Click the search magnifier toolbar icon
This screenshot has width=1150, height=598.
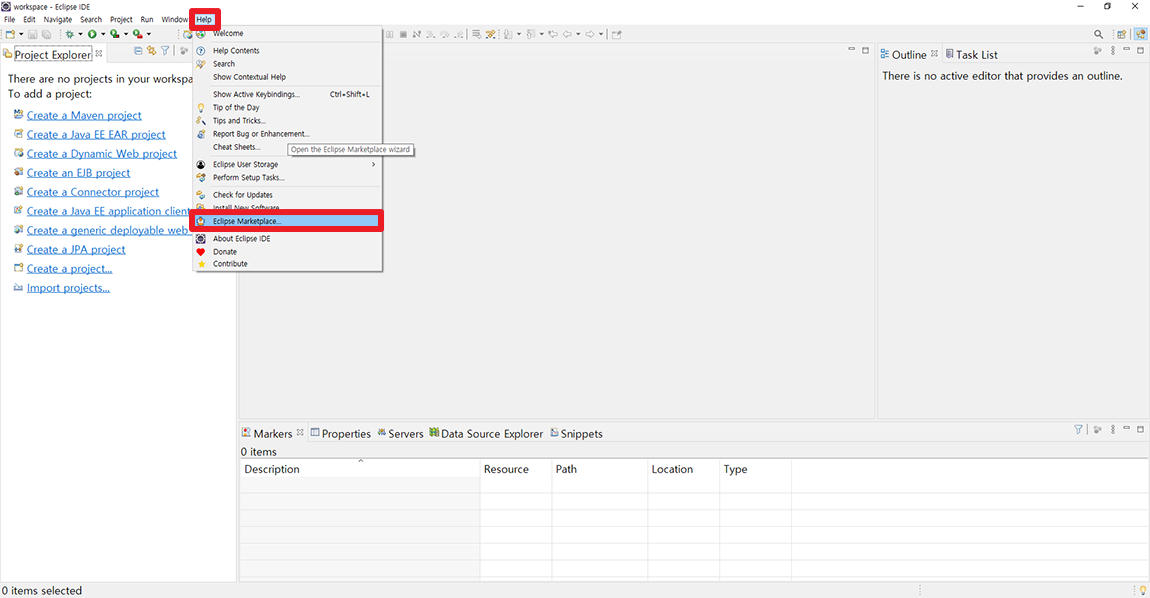coord(1098,34)
